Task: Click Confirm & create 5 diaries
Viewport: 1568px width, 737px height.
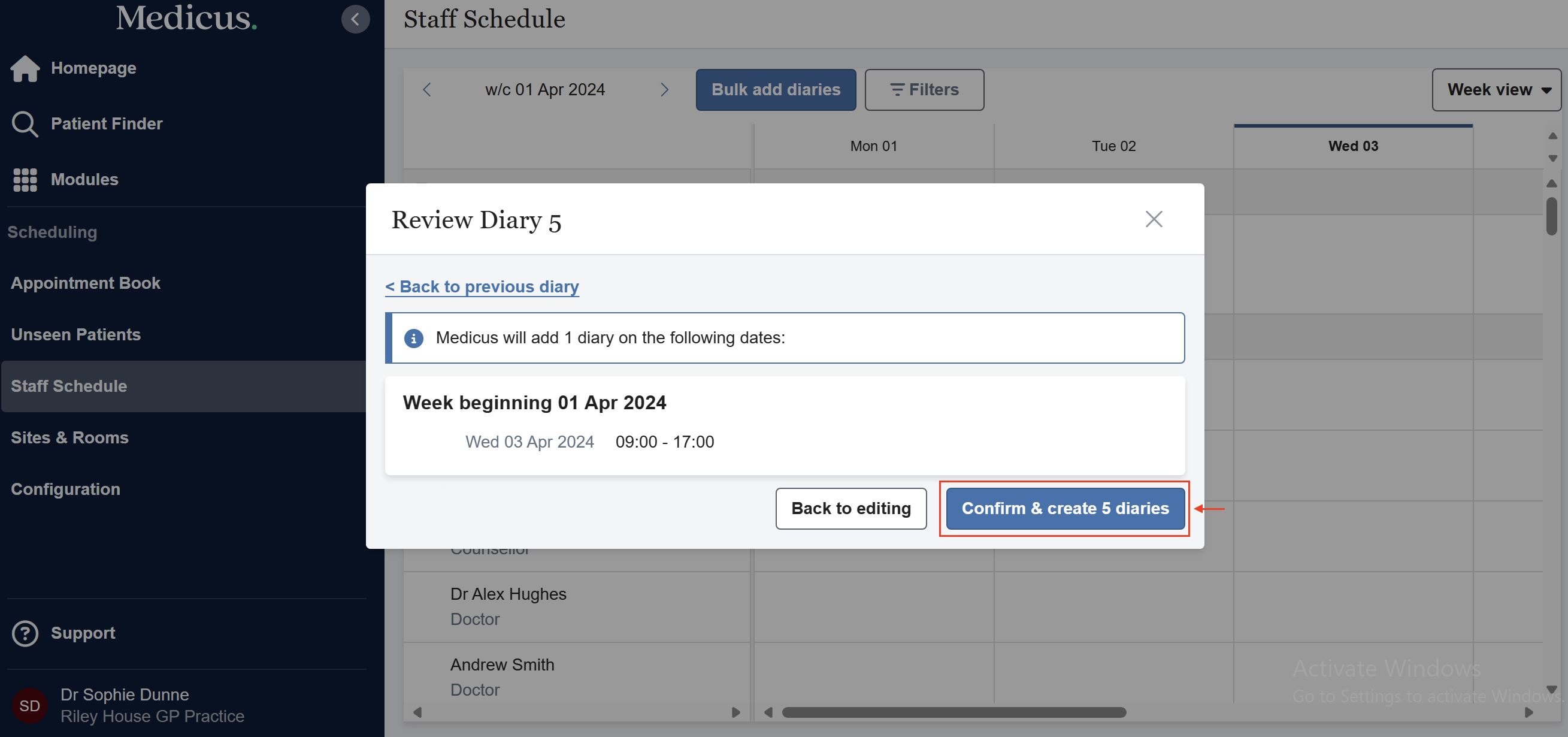Action: (x=1064, y=509)
